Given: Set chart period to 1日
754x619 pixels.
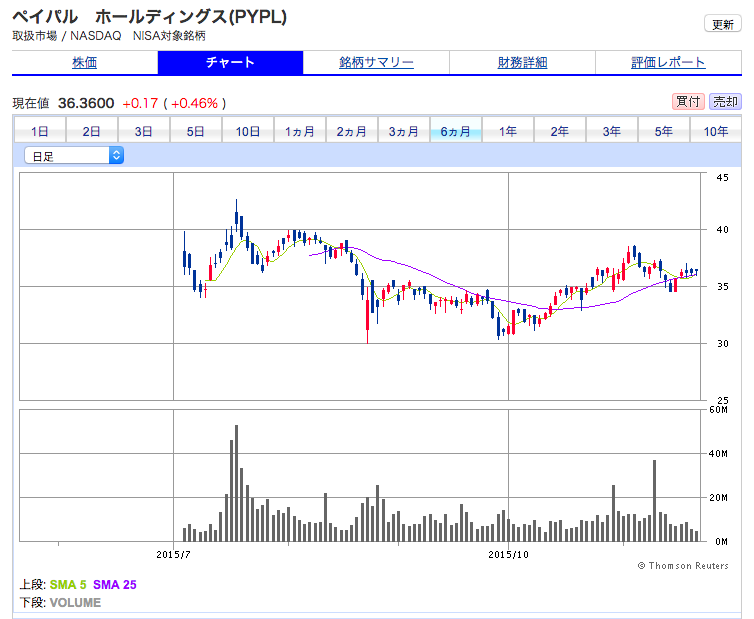Looking at the screenshot, I should pos(39,131).
